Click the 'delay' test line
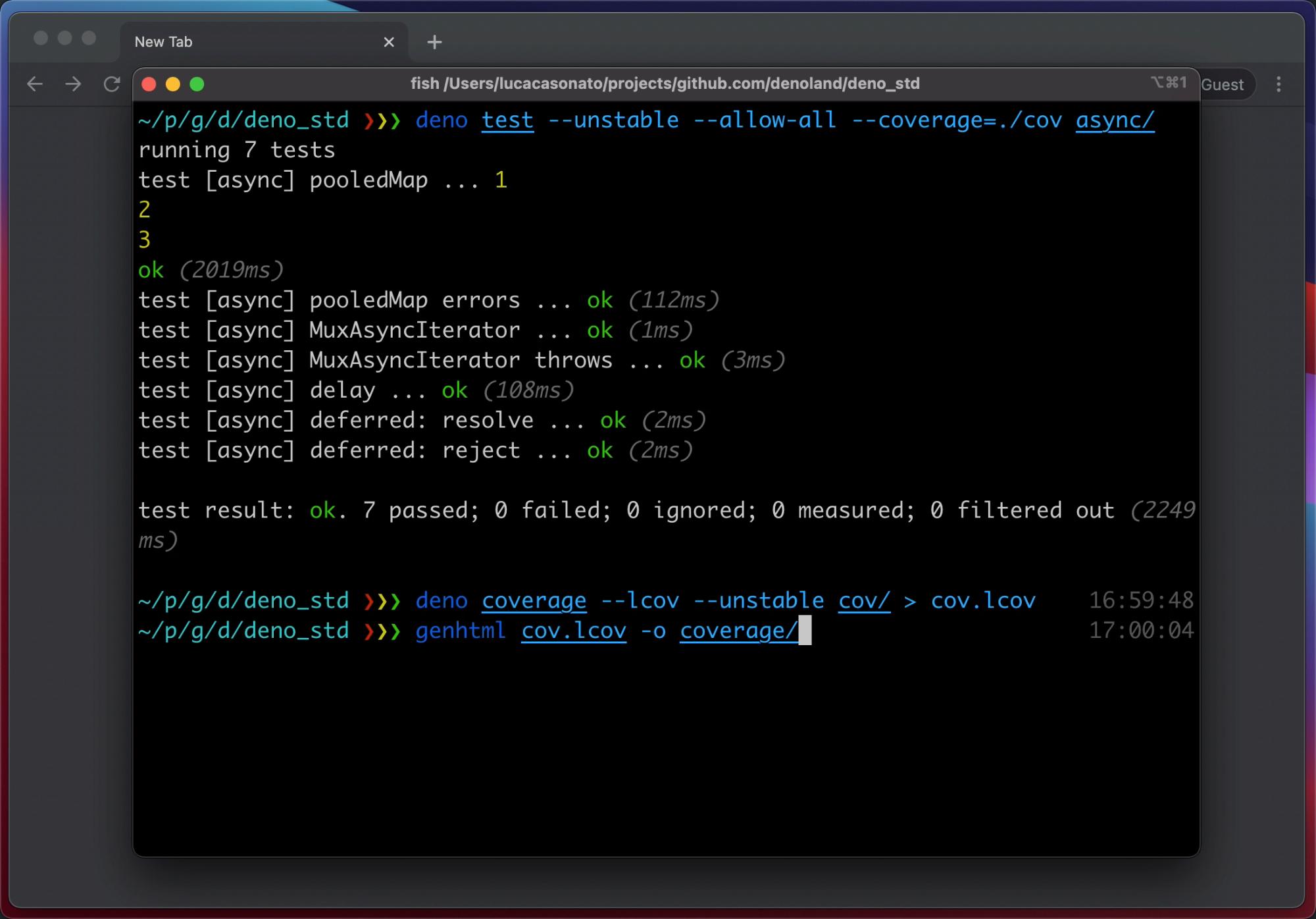This screenshot has width=1316, height=919. tap(356, 390)
